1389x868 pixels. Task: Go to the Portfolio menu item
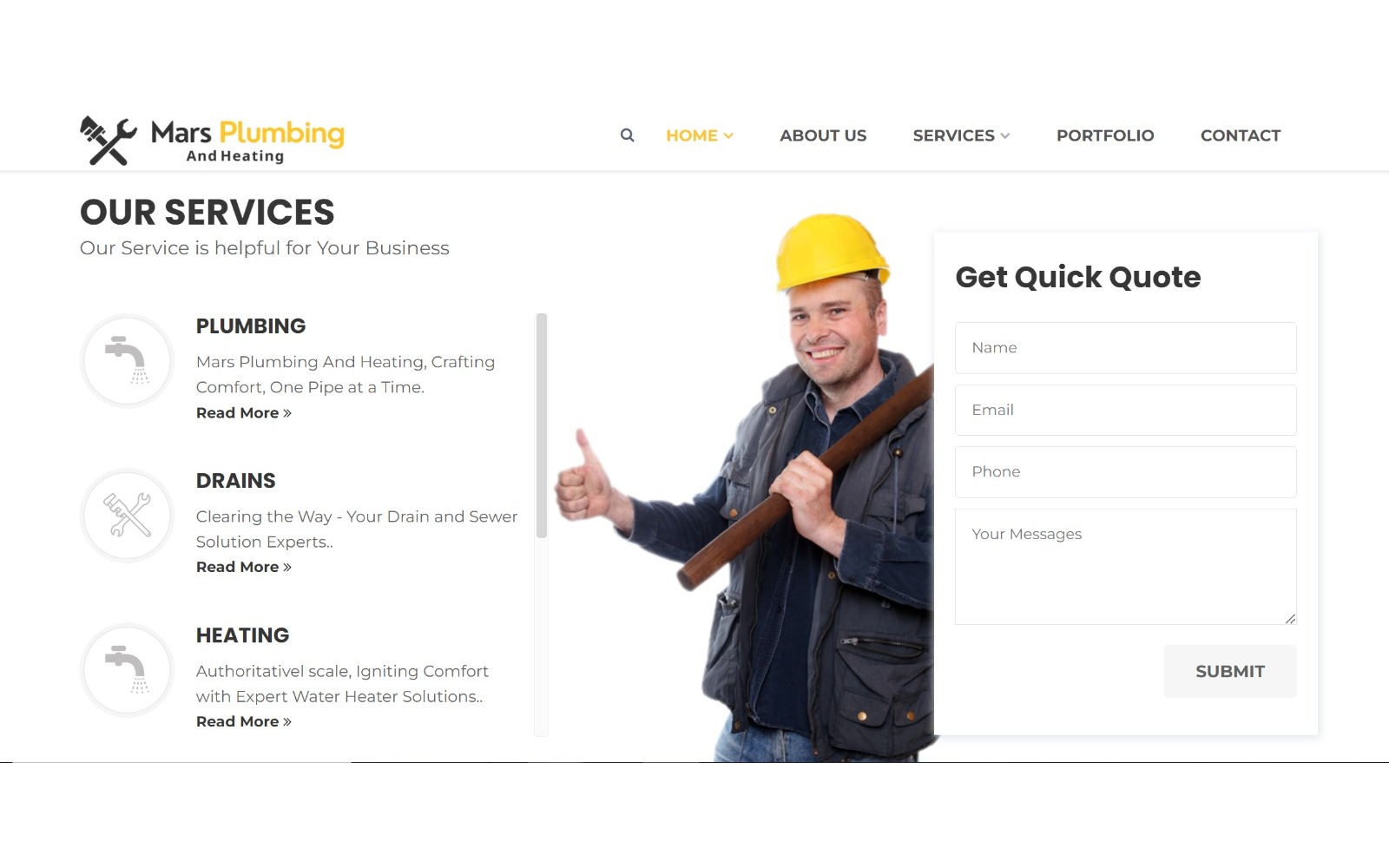click(1105, 135)
